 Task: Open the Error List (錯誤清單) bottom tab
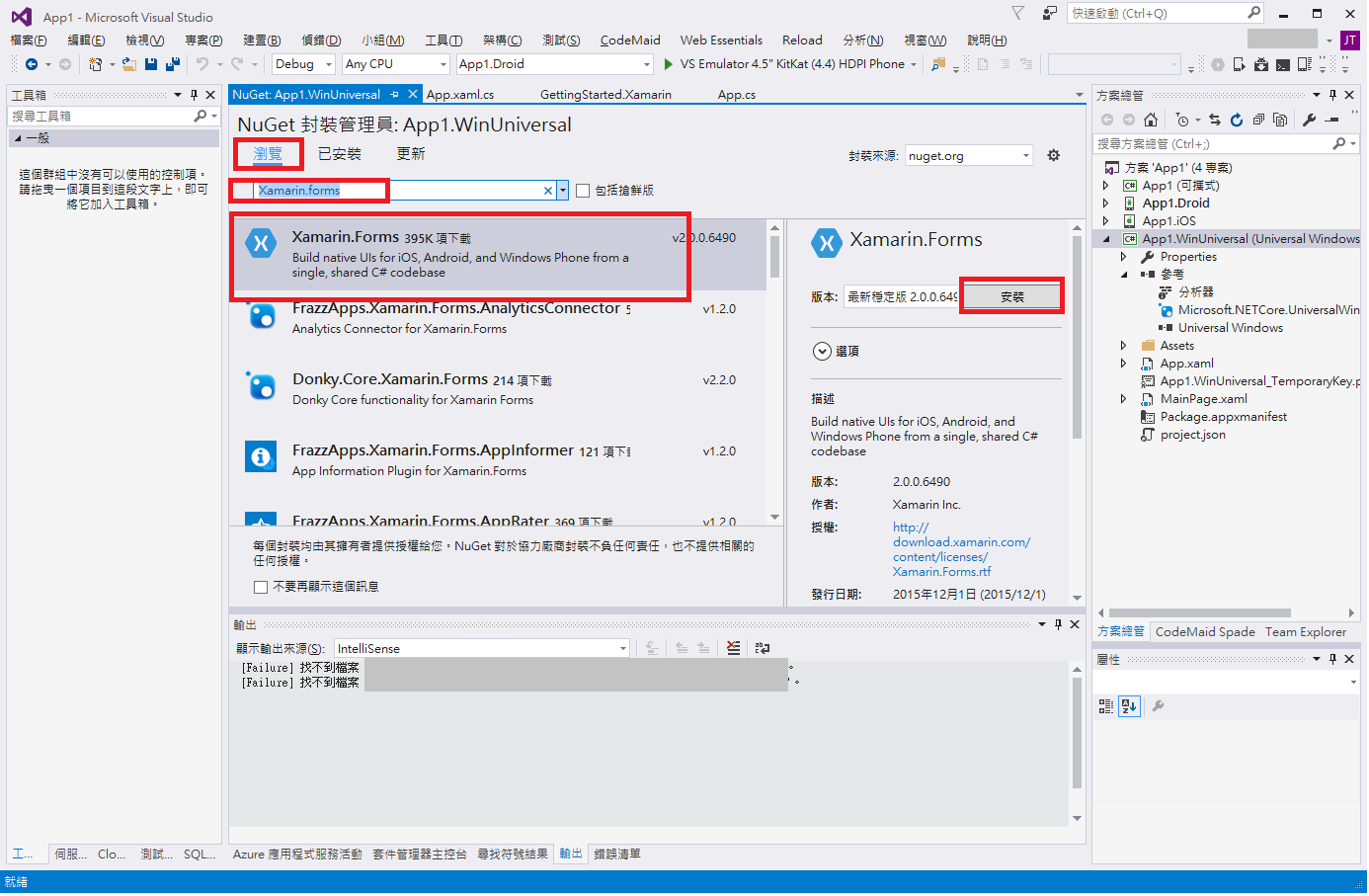coord(617,855)
